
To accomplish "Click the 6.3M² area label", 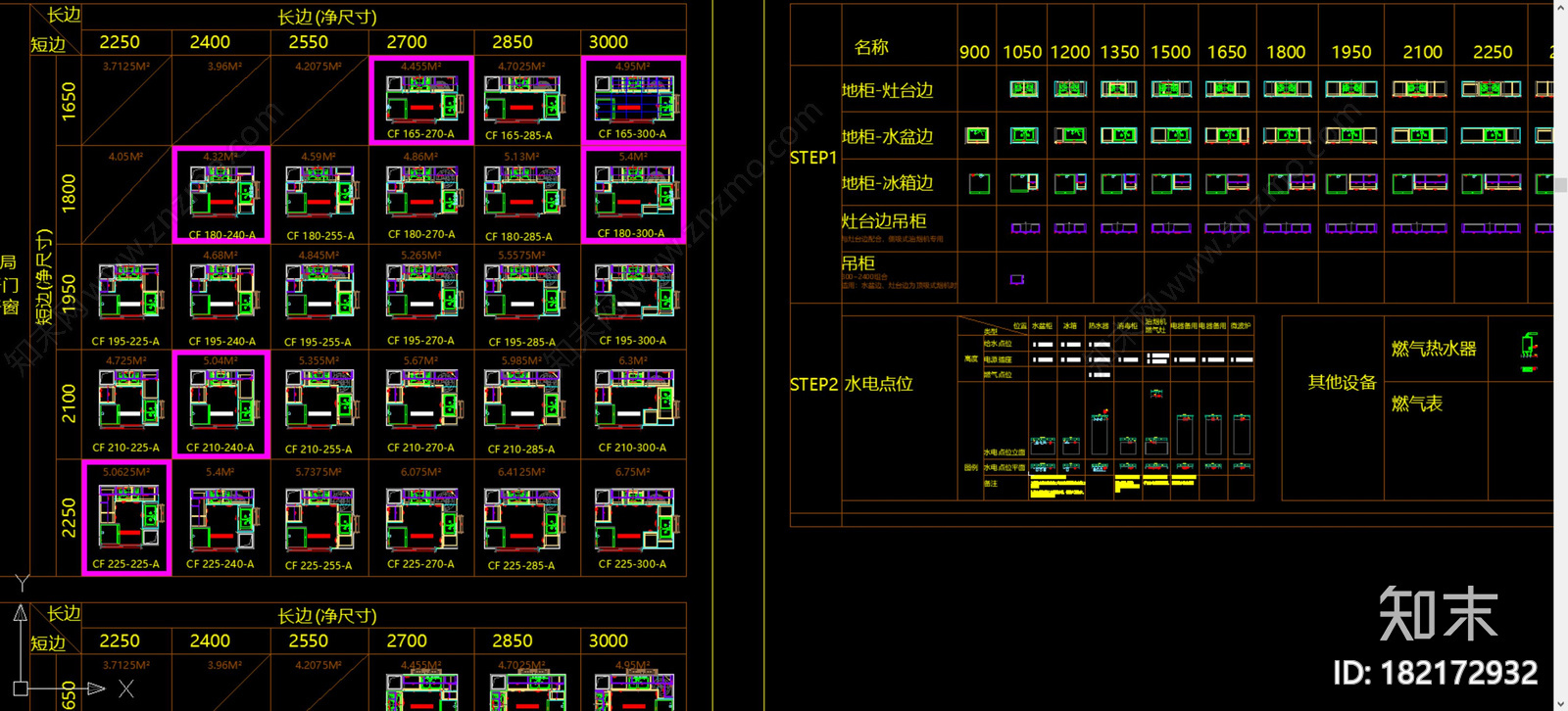I will [633, 360].
